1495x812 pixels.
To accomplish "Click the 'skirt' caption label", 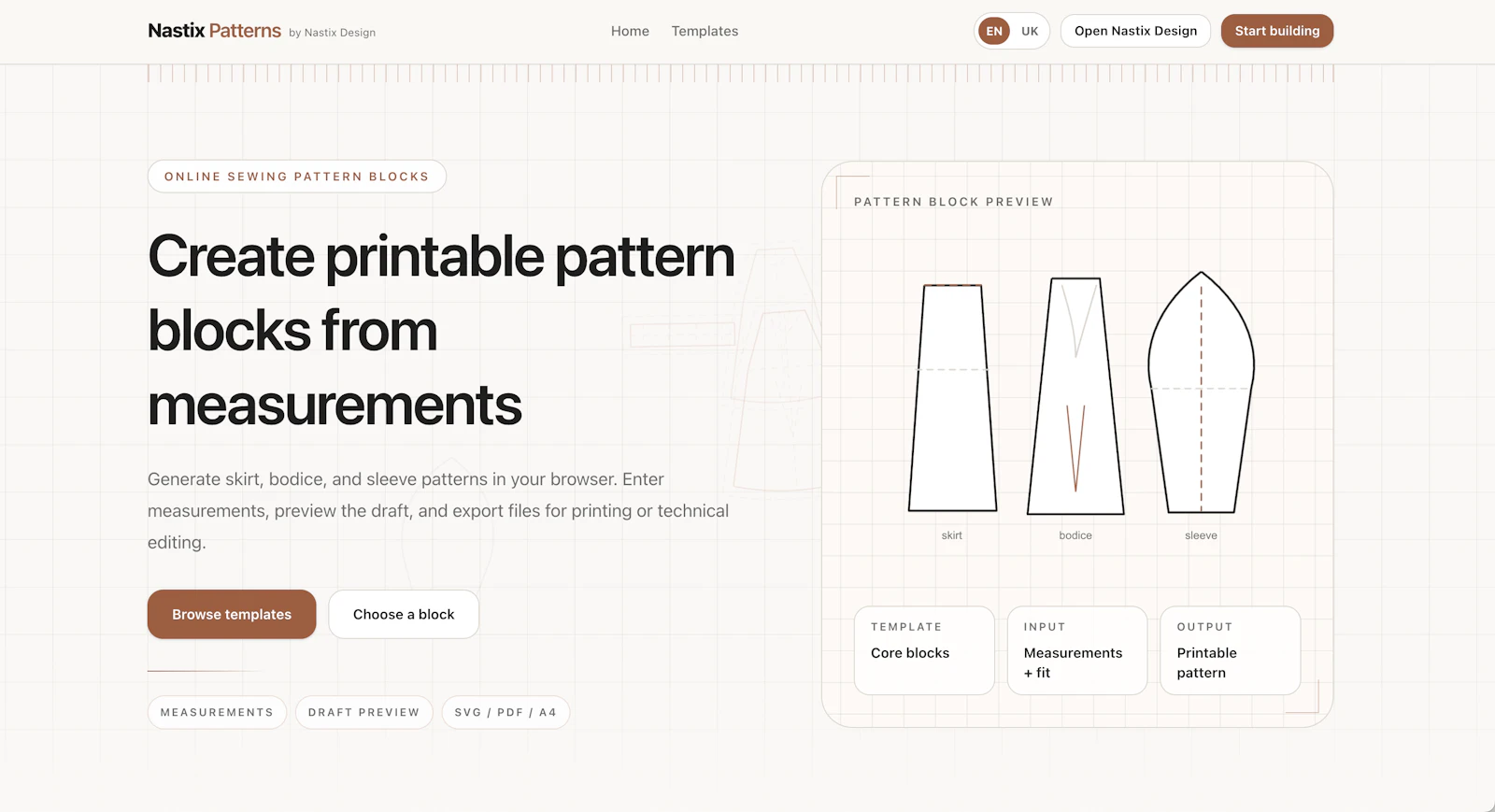I will pyautogui.click(x=952, y=535).
